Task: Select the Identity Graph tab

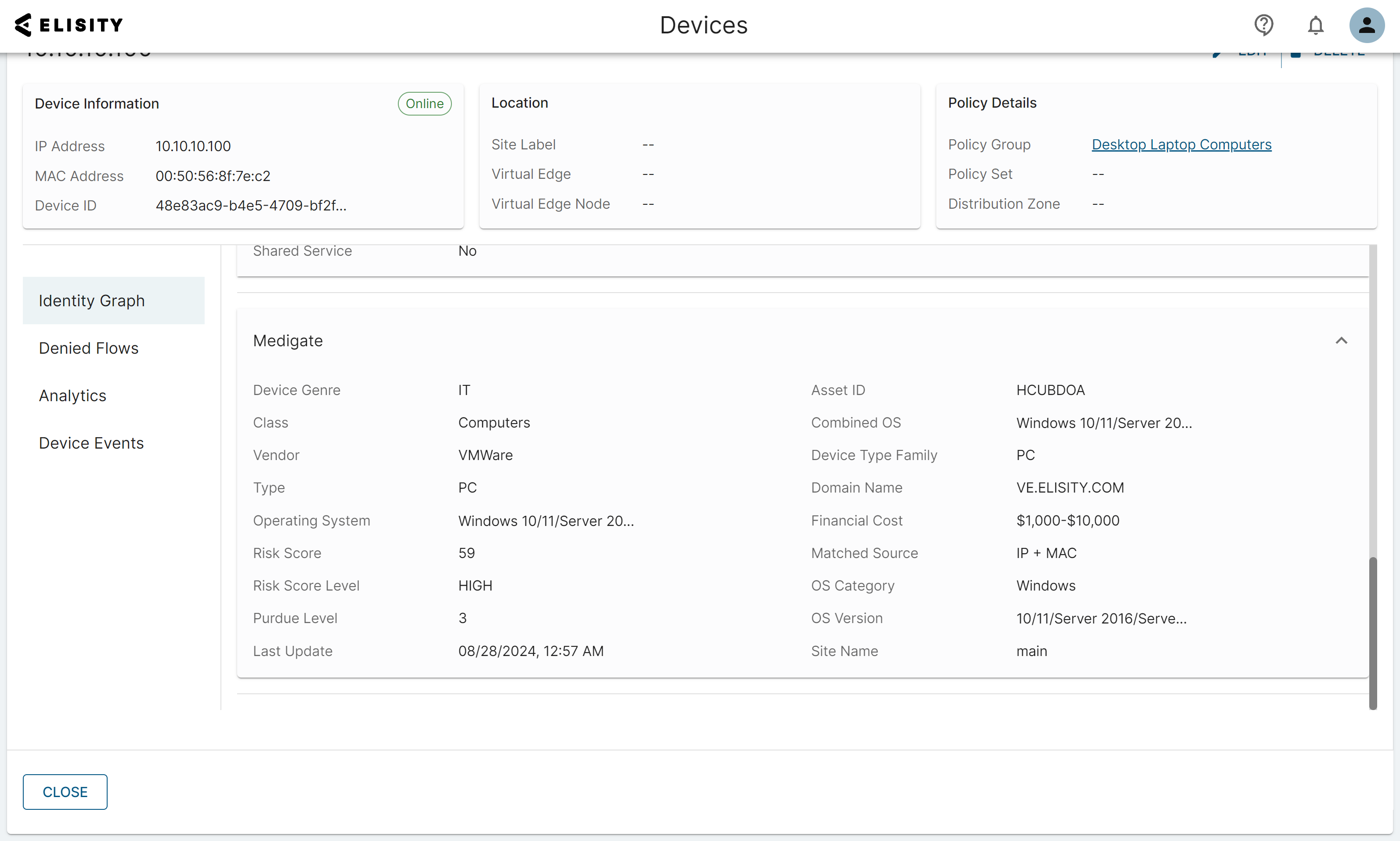Action: tap(92, 301)
